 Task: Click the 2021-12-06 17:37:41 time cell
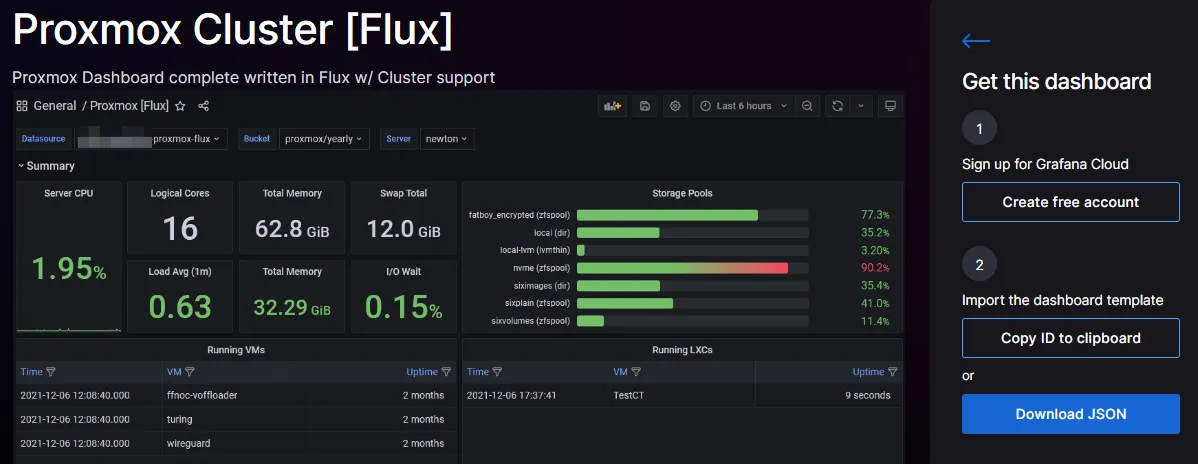click(511, 395)
